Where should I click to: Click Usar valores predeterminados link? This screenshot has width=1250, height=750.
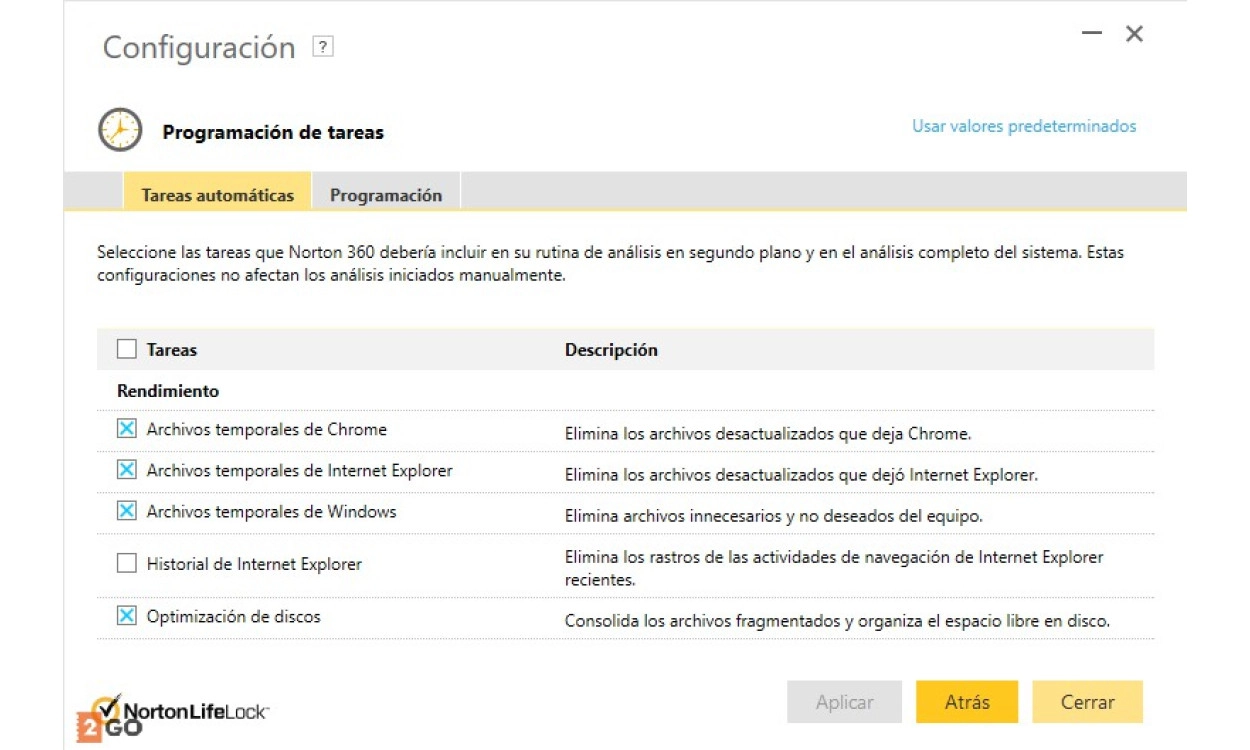(x=1024, y=126)
